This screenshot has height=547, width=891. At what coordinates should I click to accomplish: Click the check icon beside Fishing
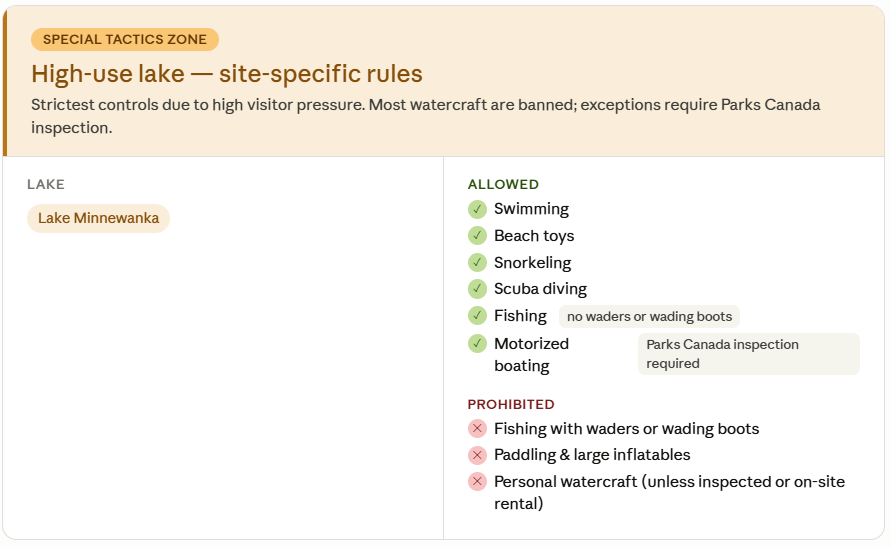tap(477, 316)
